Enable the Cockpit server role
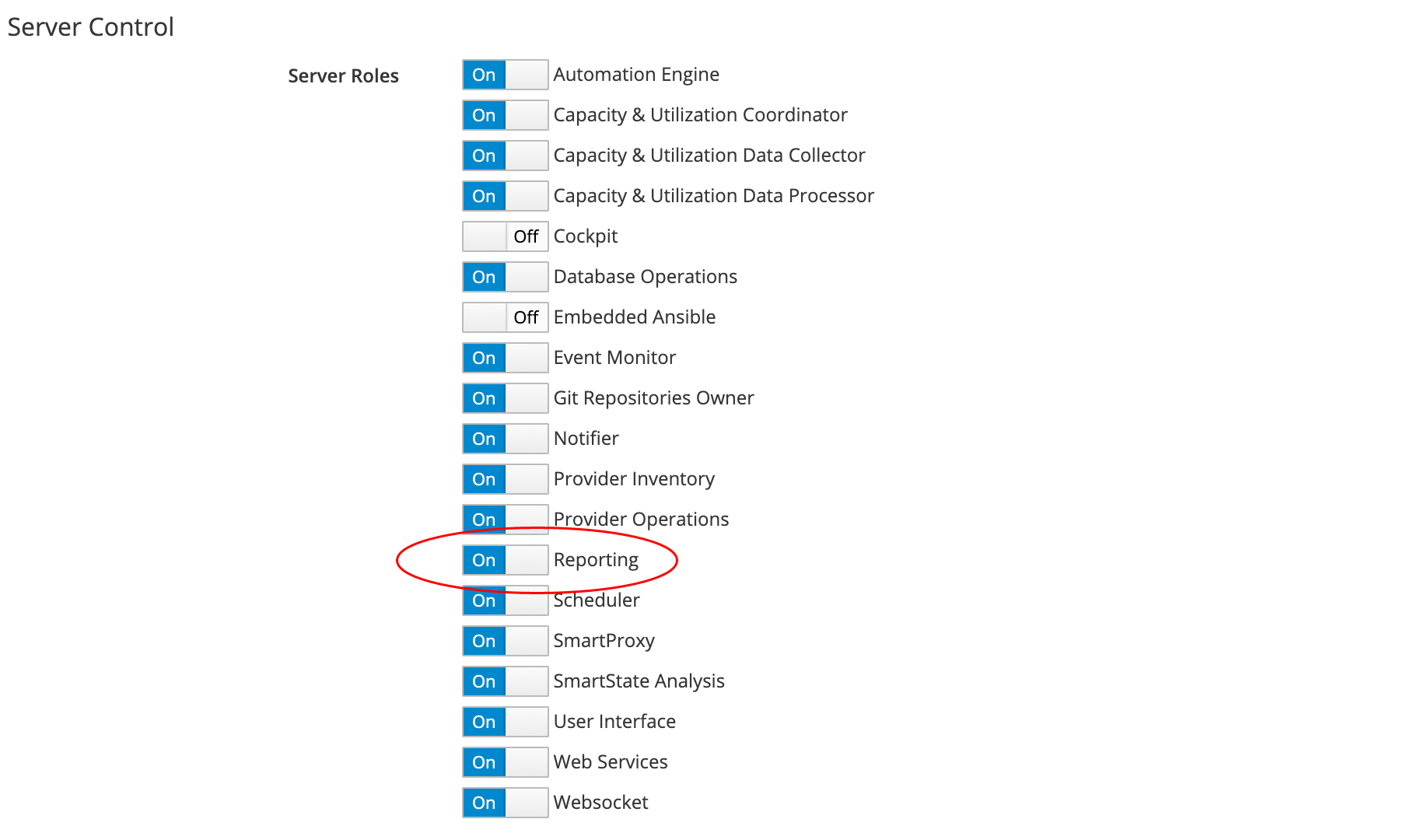The width and height of the screenshot is (1428, 840). pos(505,236)
